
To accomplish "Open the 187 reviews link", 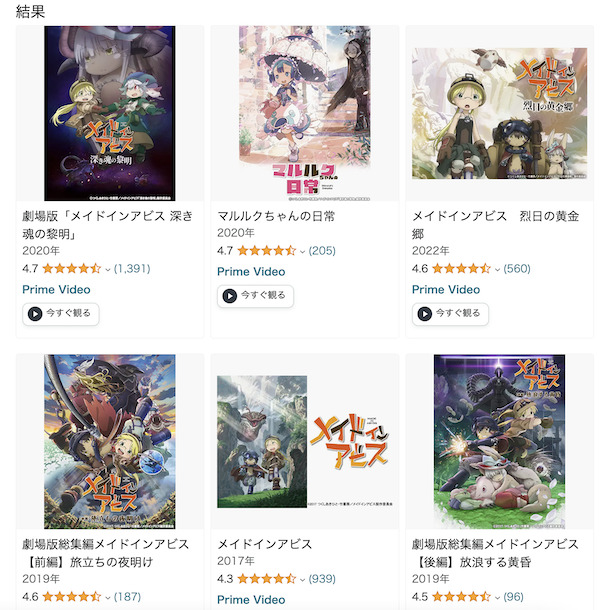I will tap(127, 597).
